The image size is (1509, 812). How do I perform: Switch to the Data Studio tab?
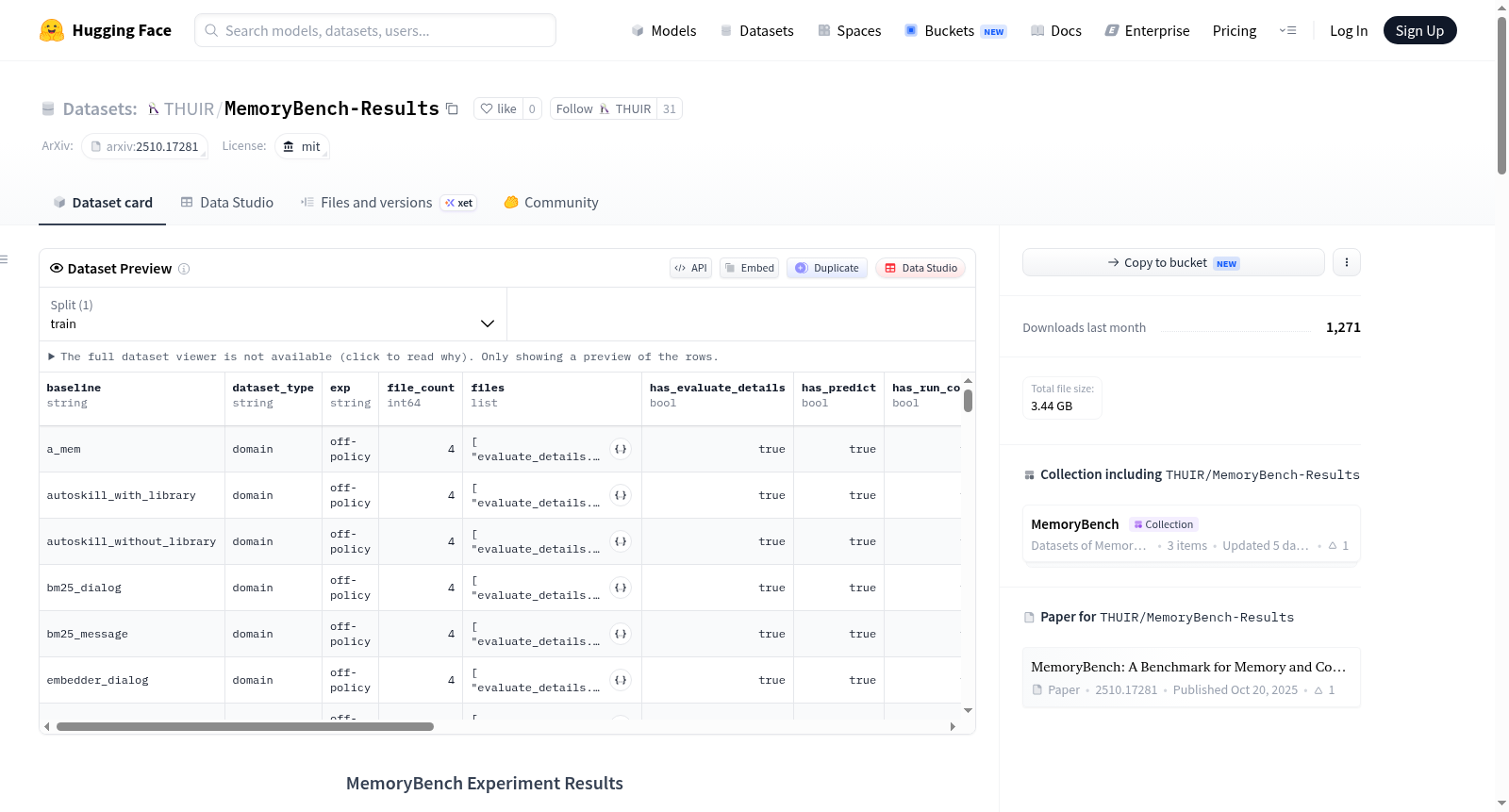(x=227, y=203)
